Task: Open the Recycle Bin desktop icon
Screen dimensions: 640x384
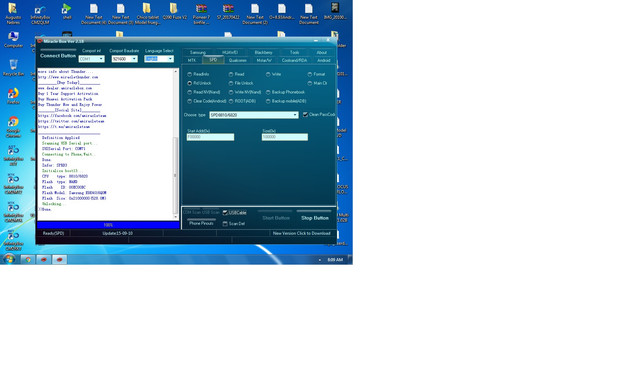Action: tap(13, 67)
